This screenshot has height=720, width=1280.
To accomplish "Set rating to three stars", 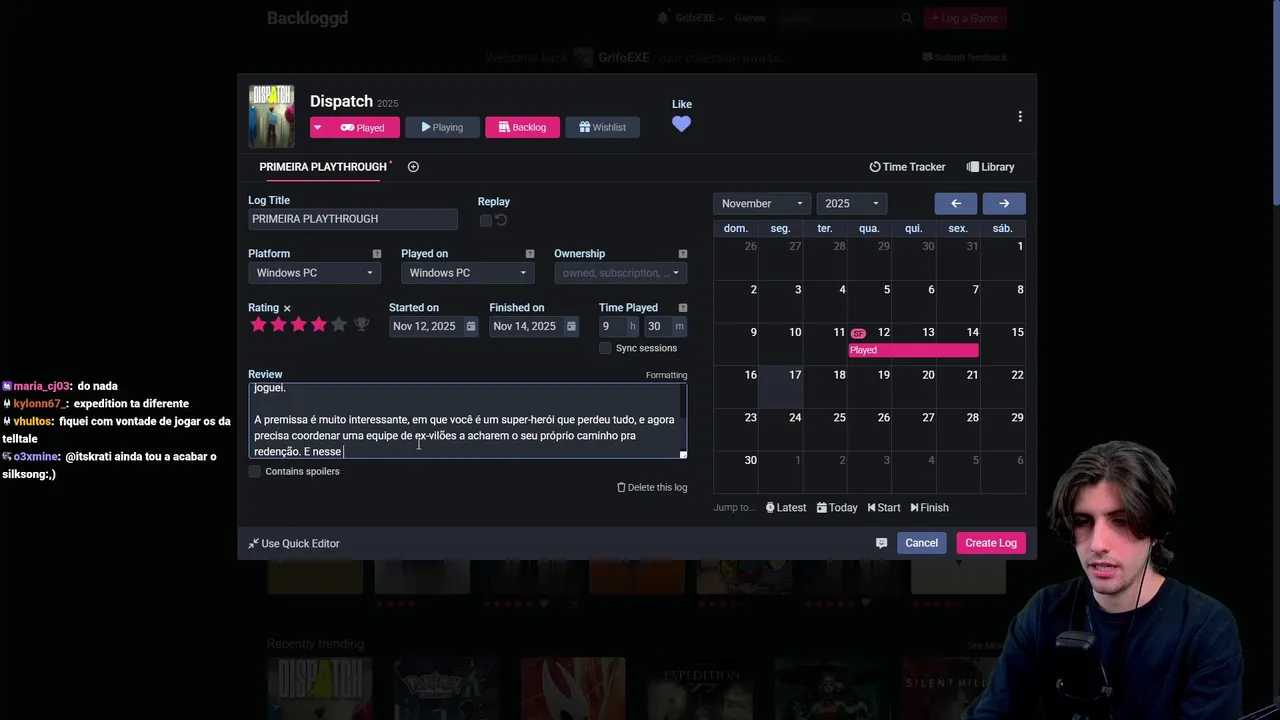I will (298, 325).
